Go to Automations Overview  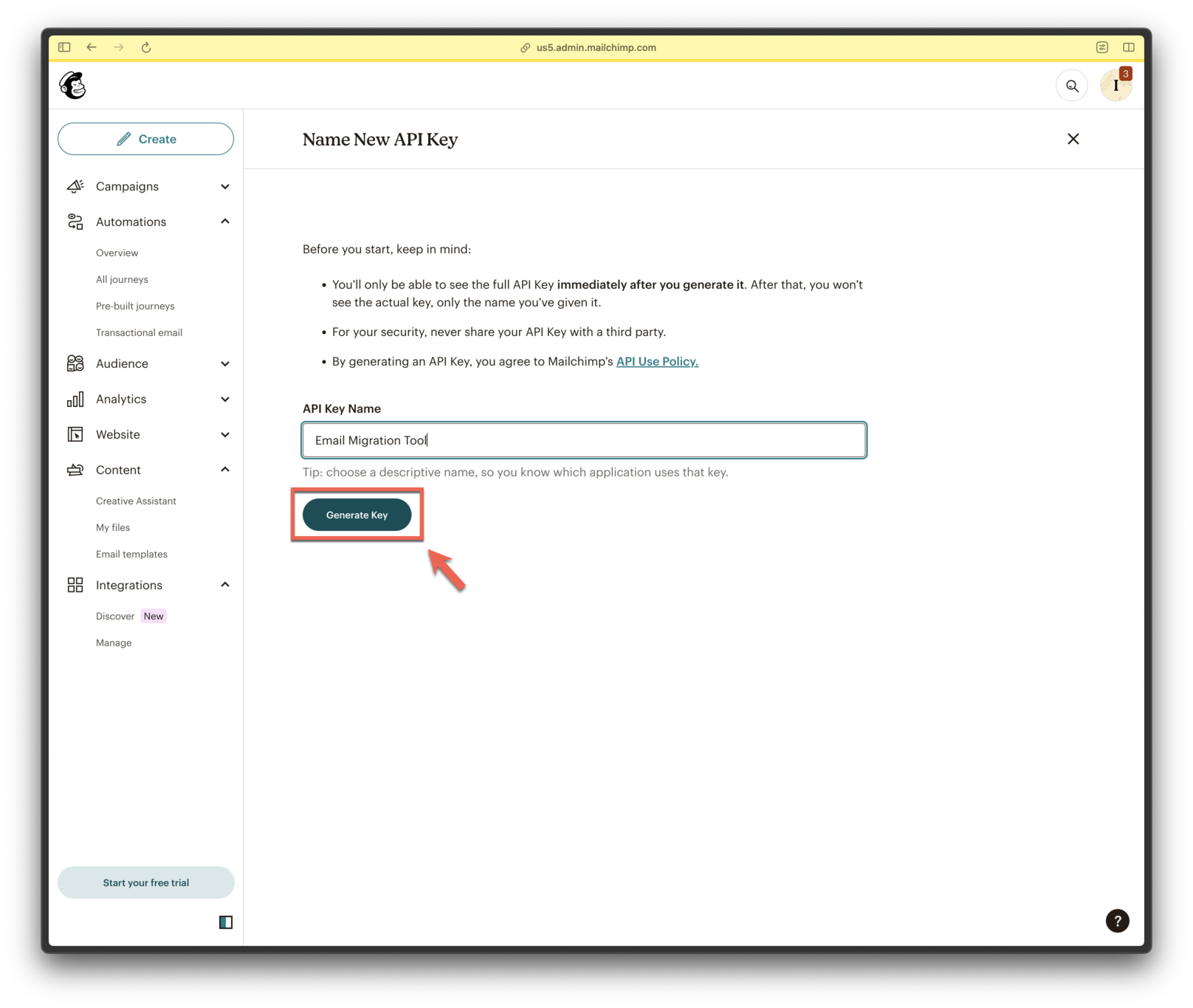click(117, 253)
